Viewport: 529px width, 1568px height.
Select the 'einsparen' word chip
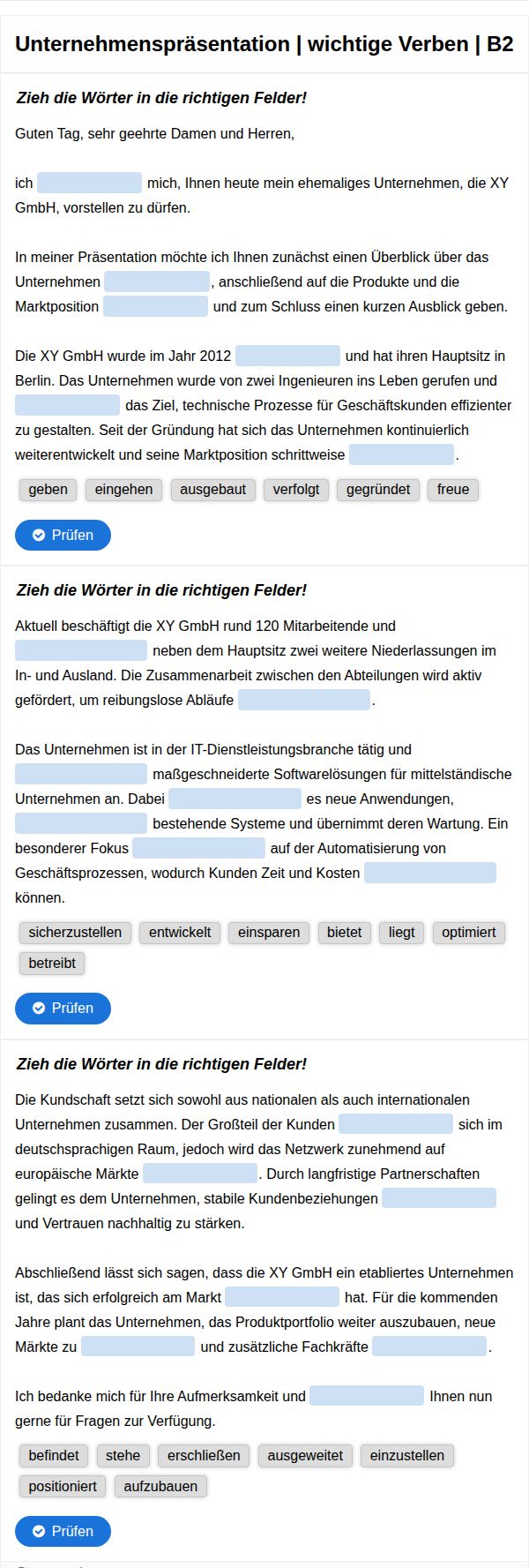(269, 932)
